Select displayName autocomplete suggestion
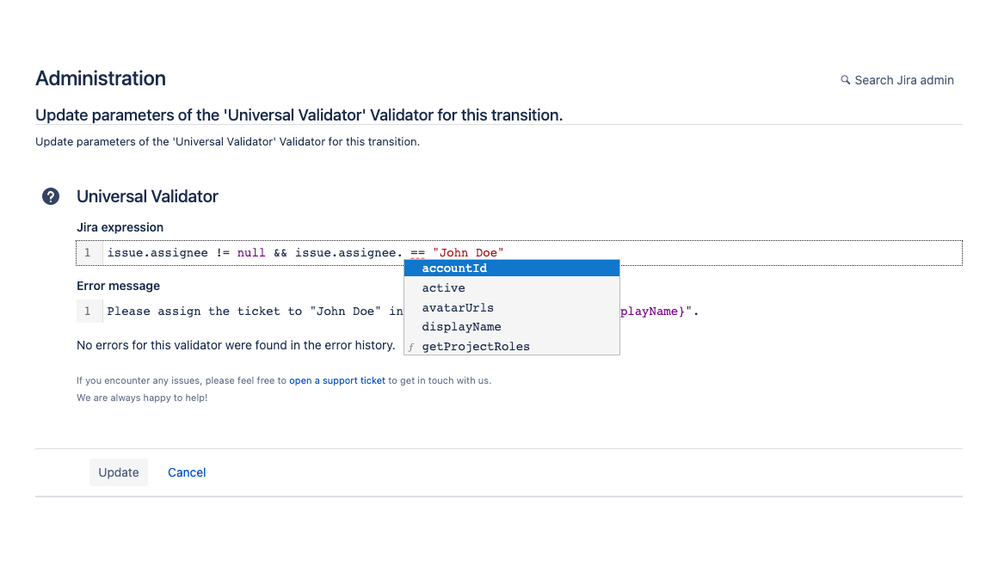 [512, 327]
